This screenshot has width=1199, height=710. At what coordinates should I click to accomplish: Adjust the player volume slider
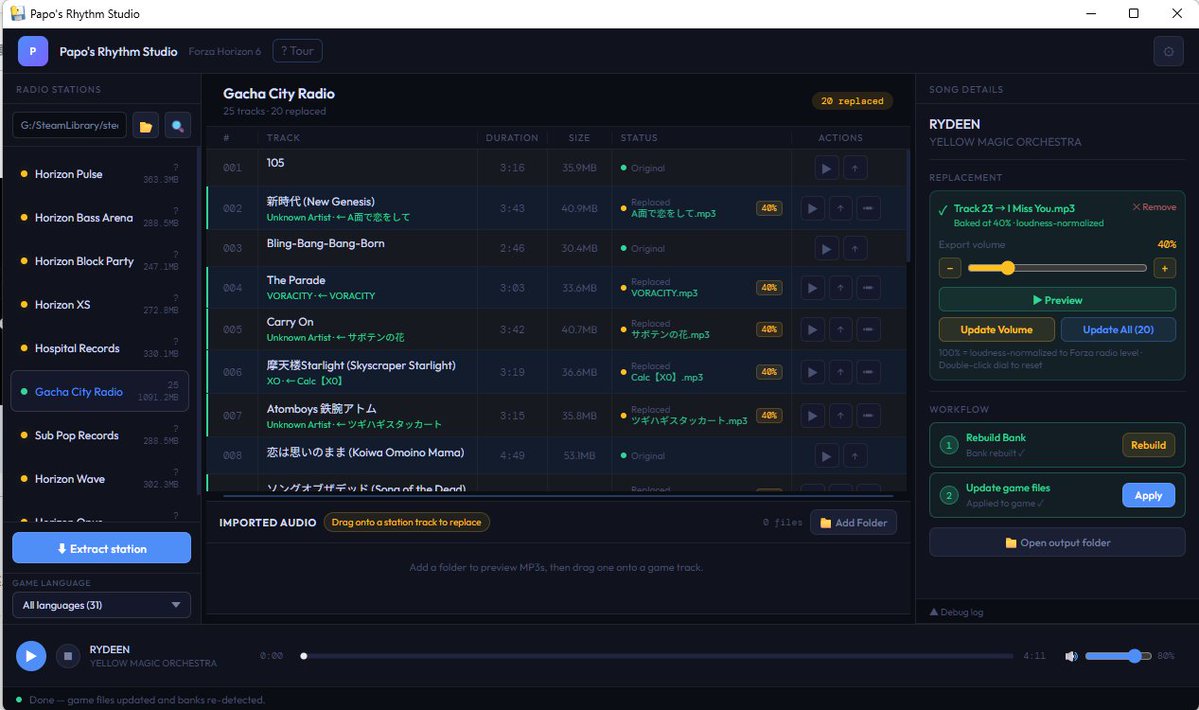[1118, 656]
